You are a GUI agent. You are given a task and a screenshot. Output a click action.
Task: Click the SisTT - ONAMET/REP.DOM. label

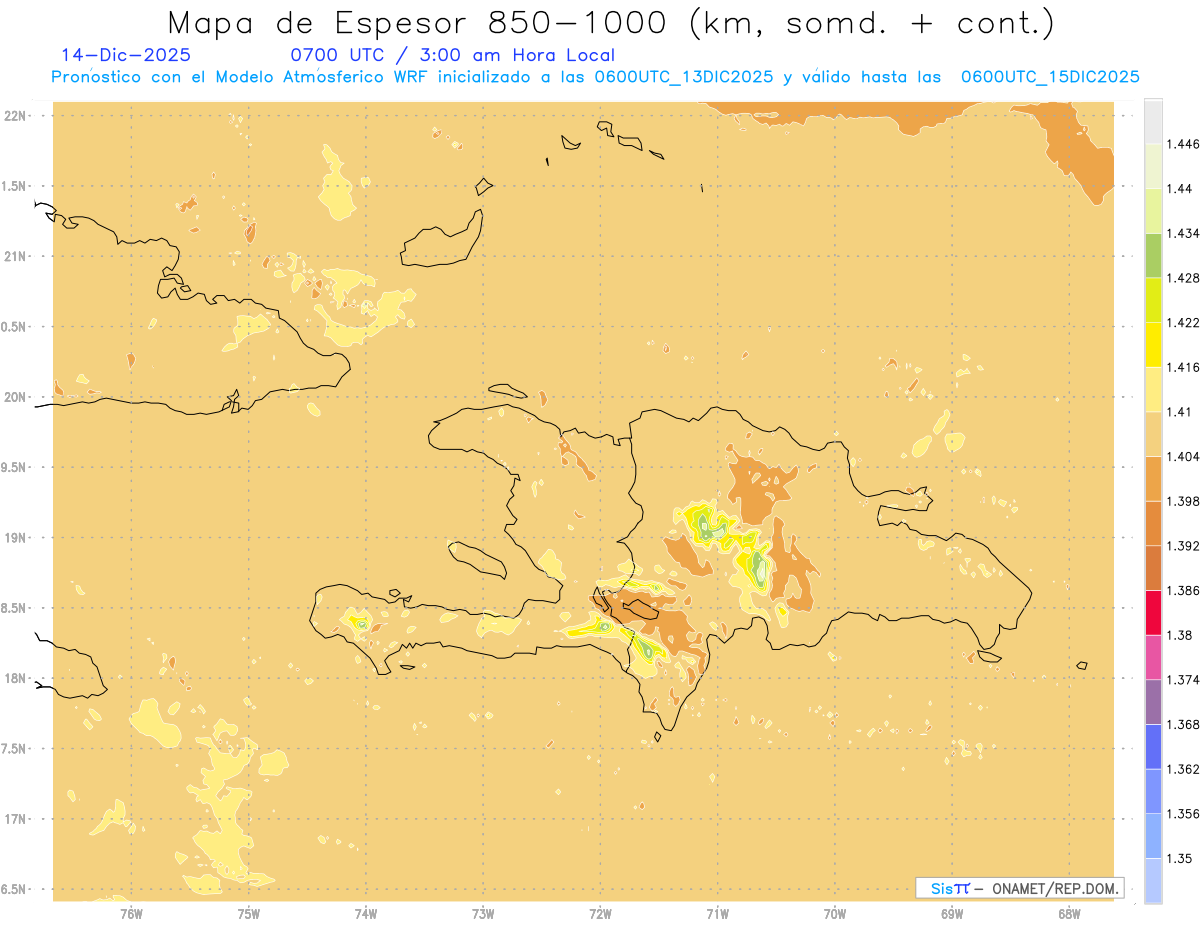(1019, 888)
